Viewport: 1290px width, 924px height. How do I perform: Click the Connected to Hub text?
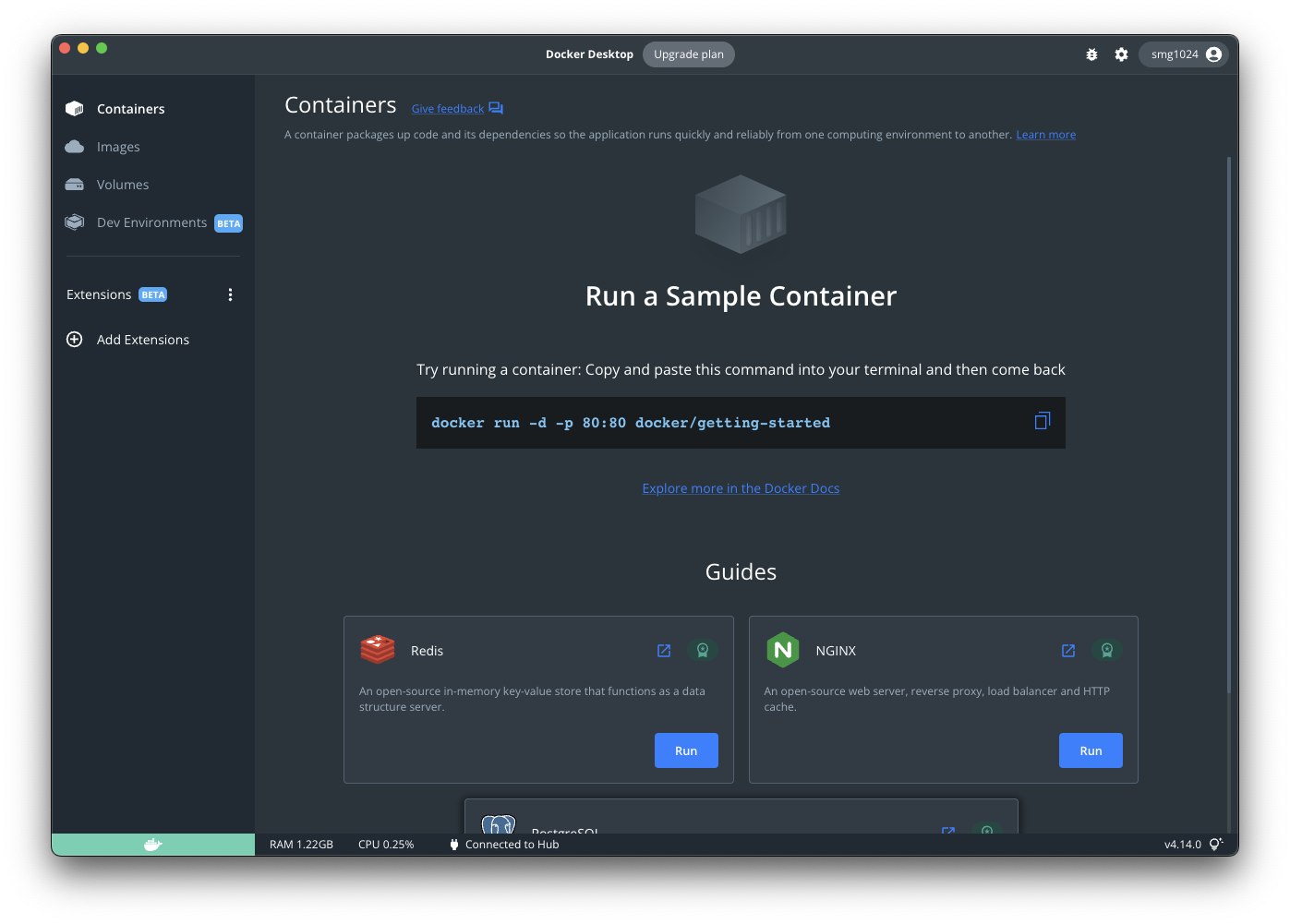[512, 845]
